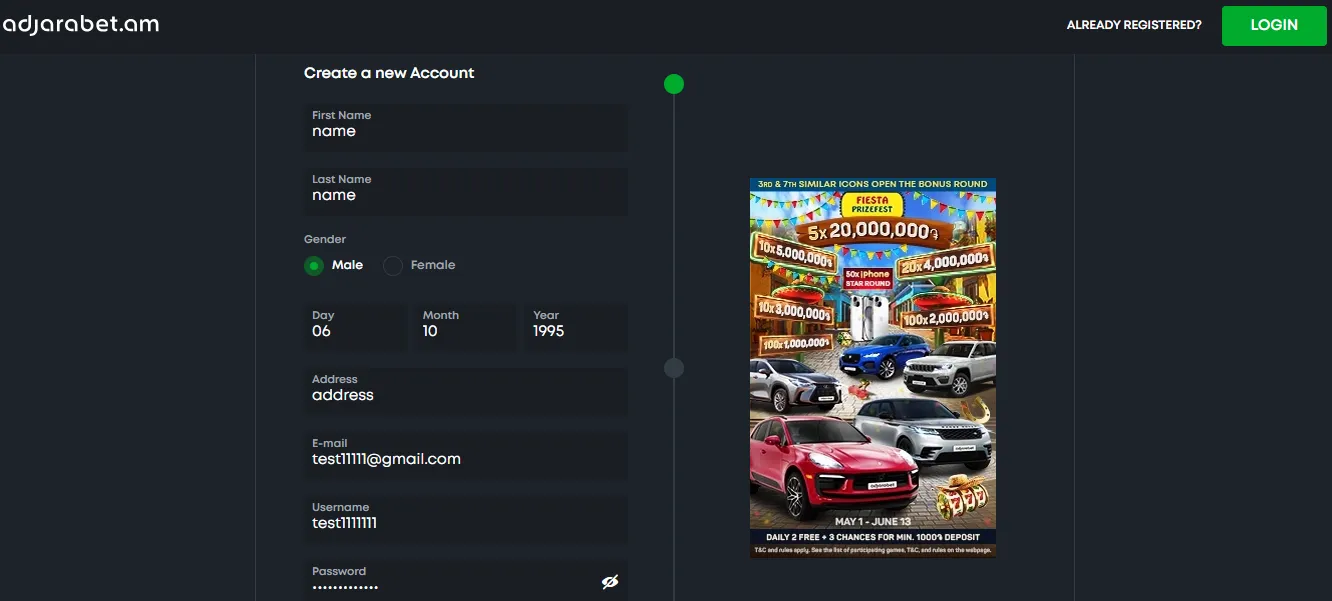Click the green LOGIN button
Image resolution: width=1332 pixels, height=601 pixels.
pyautogui.click(x=1274, y=25)
